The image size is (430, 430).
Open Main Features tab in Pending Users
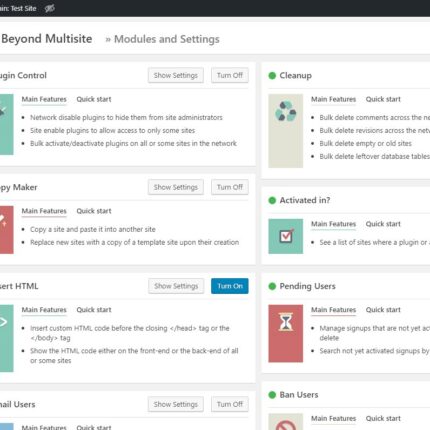point(333,310)
